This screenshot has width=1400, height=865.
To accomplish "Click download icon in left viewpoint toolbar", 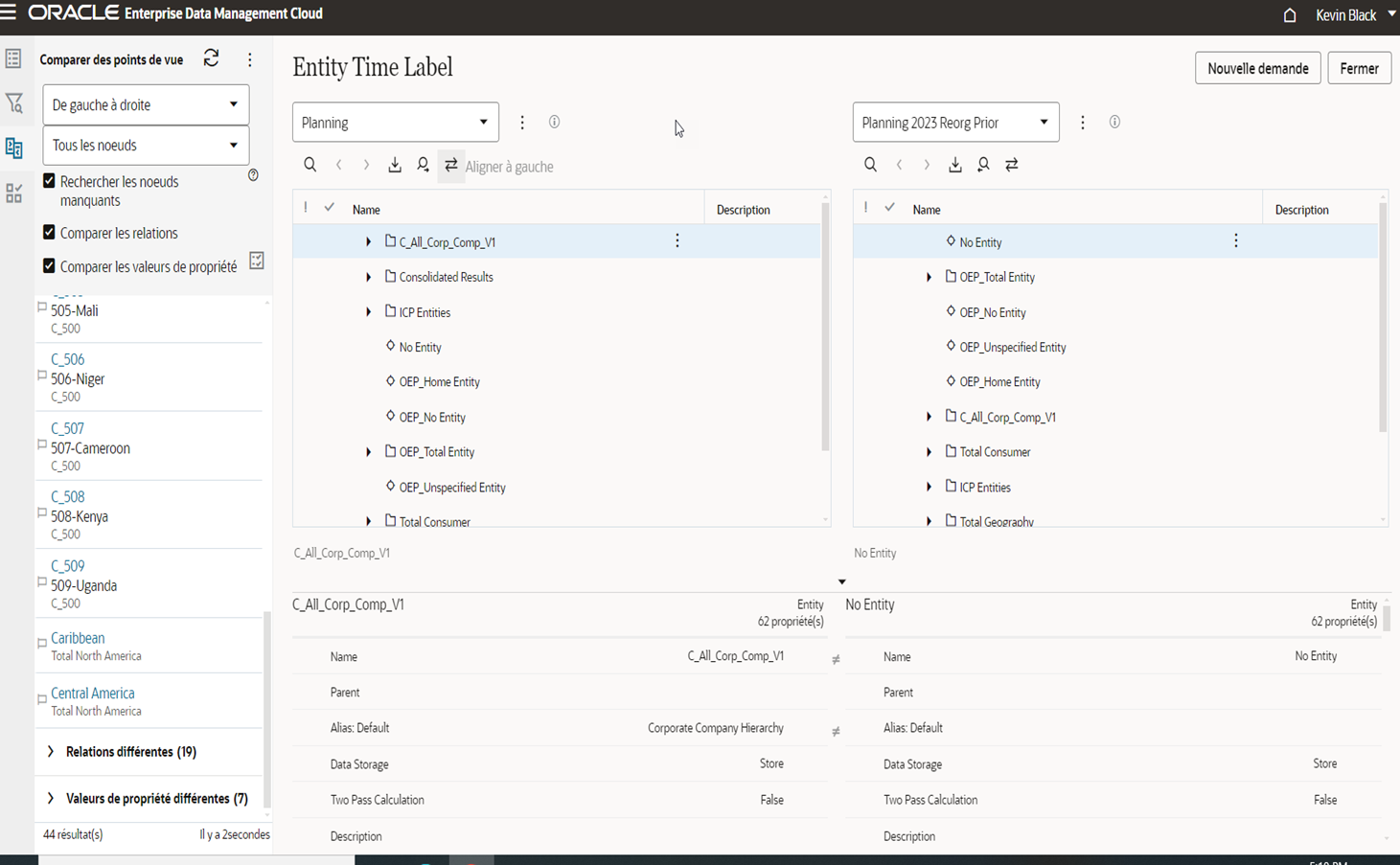I will 395,165.
